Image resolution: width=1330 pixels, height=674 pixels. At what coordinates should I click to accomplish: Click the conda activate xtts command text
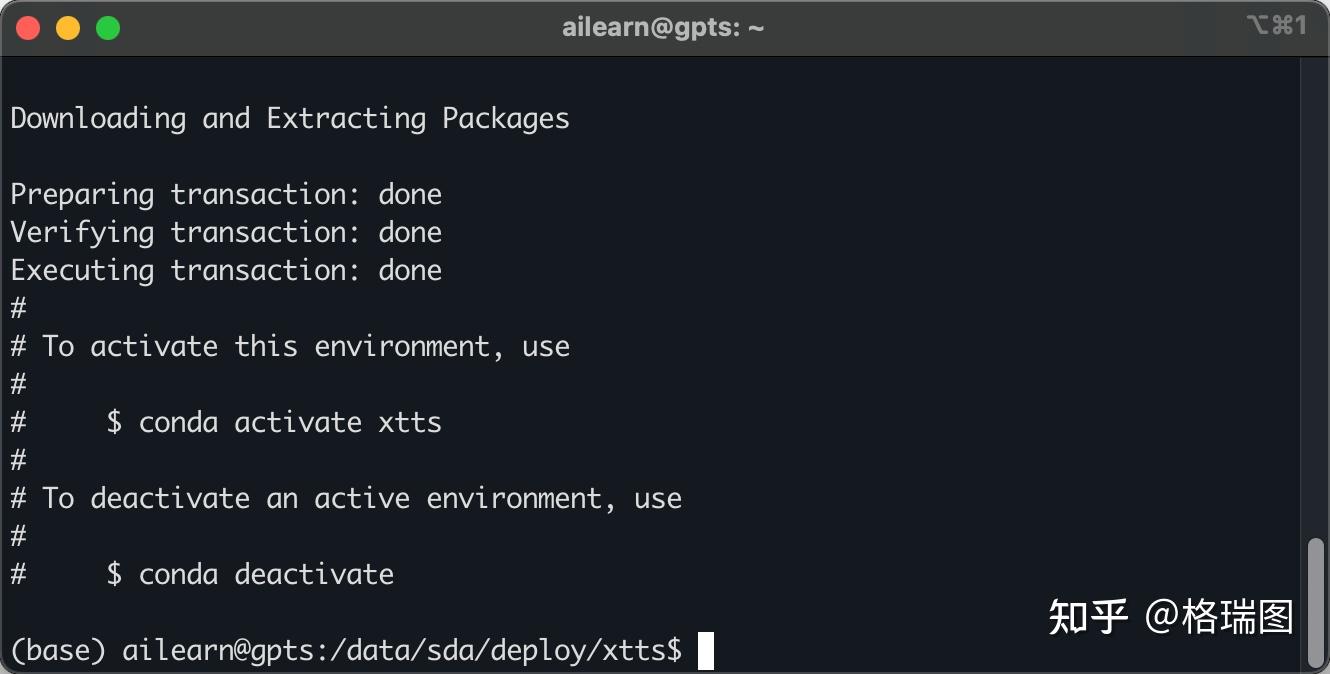pos(290,422)
